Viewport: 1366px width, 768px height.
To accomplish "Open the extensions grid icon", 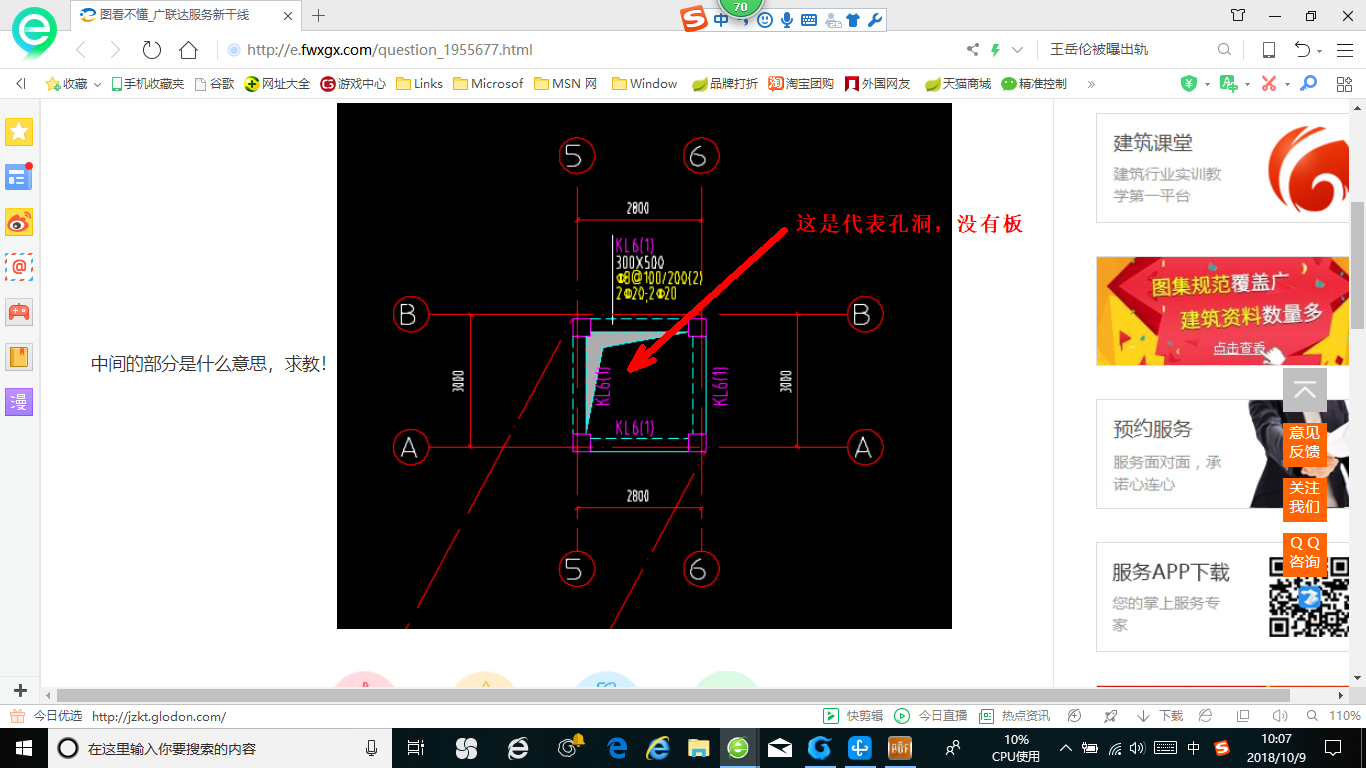I will coord(1344,84).
